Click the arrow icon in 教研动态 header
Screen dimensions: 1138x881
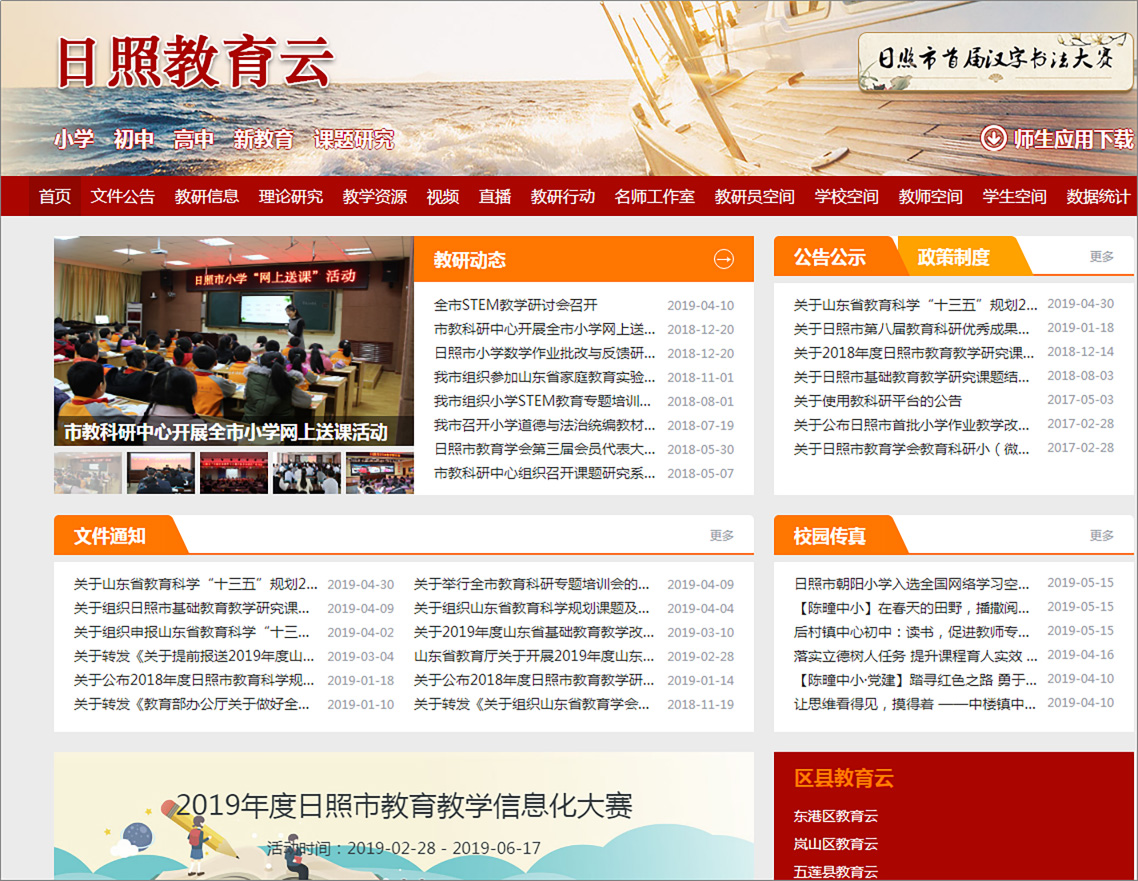(723, 260)
